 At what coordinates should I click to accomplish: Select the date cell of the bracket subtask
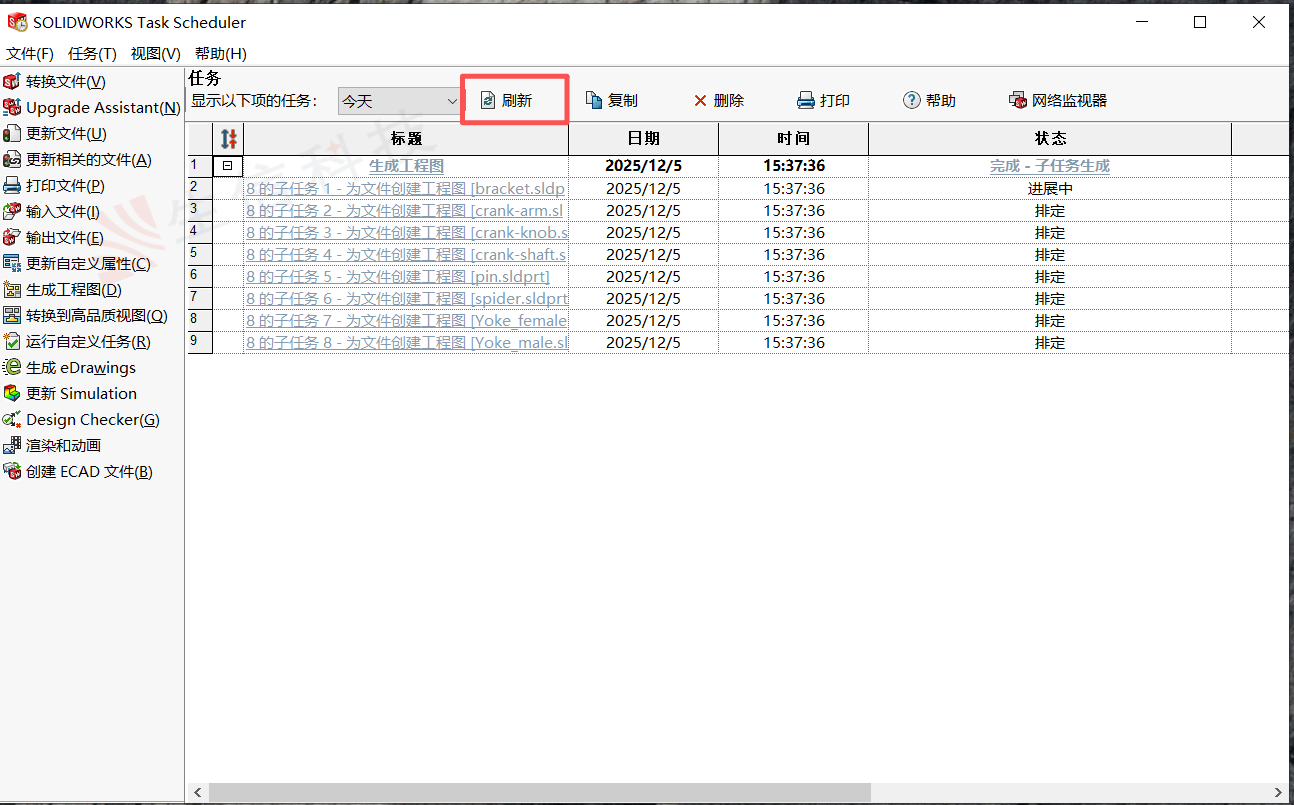(643, 189)
